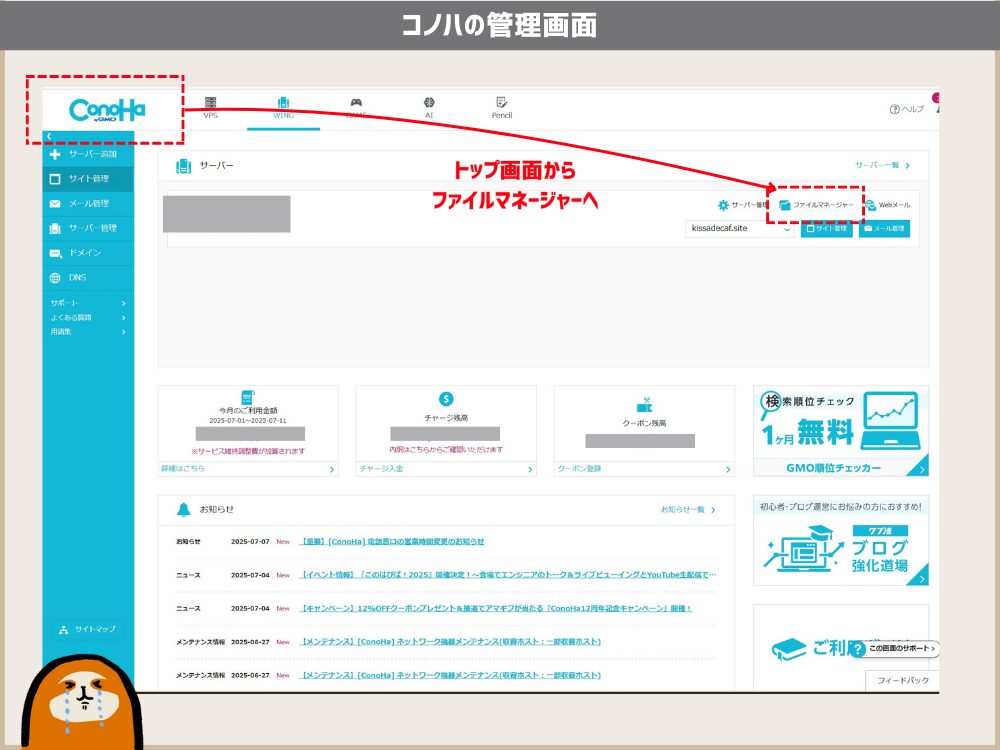Click the ConoHa logo
This screenshot has height=750, width=1000.
[107, 110]
